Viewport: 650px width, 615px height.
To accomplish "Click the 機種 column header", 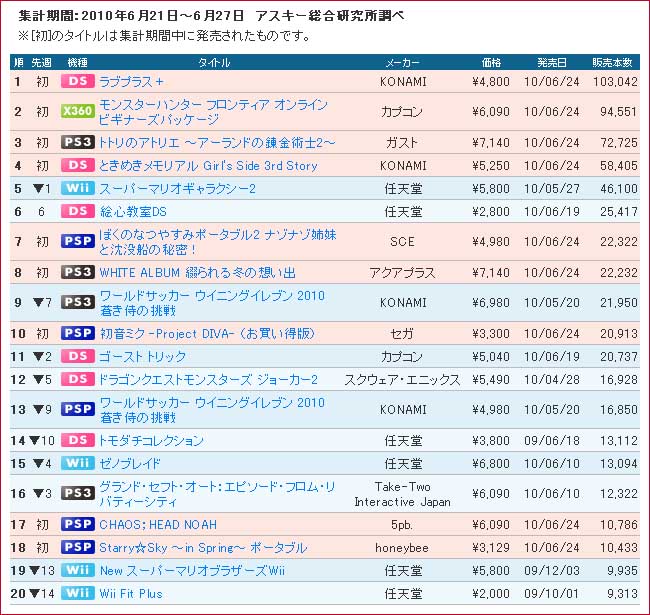I will tap(78, 62).
